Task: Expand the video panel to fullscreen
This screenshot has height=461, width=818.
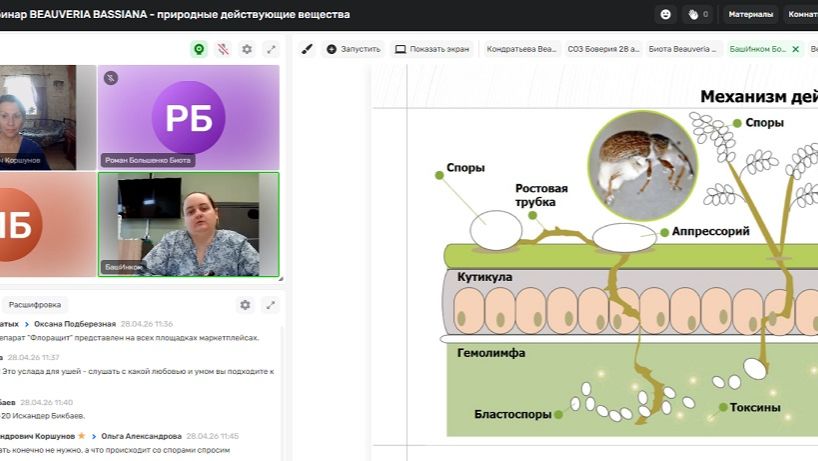Action: (271, 49)
